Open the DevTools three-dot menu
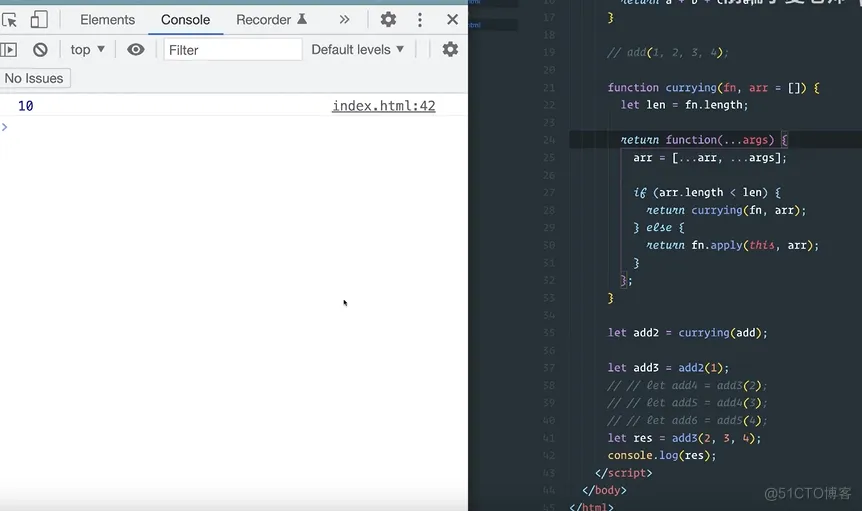The height and width of the screenshot is (511, 862). tap(420, 20)
